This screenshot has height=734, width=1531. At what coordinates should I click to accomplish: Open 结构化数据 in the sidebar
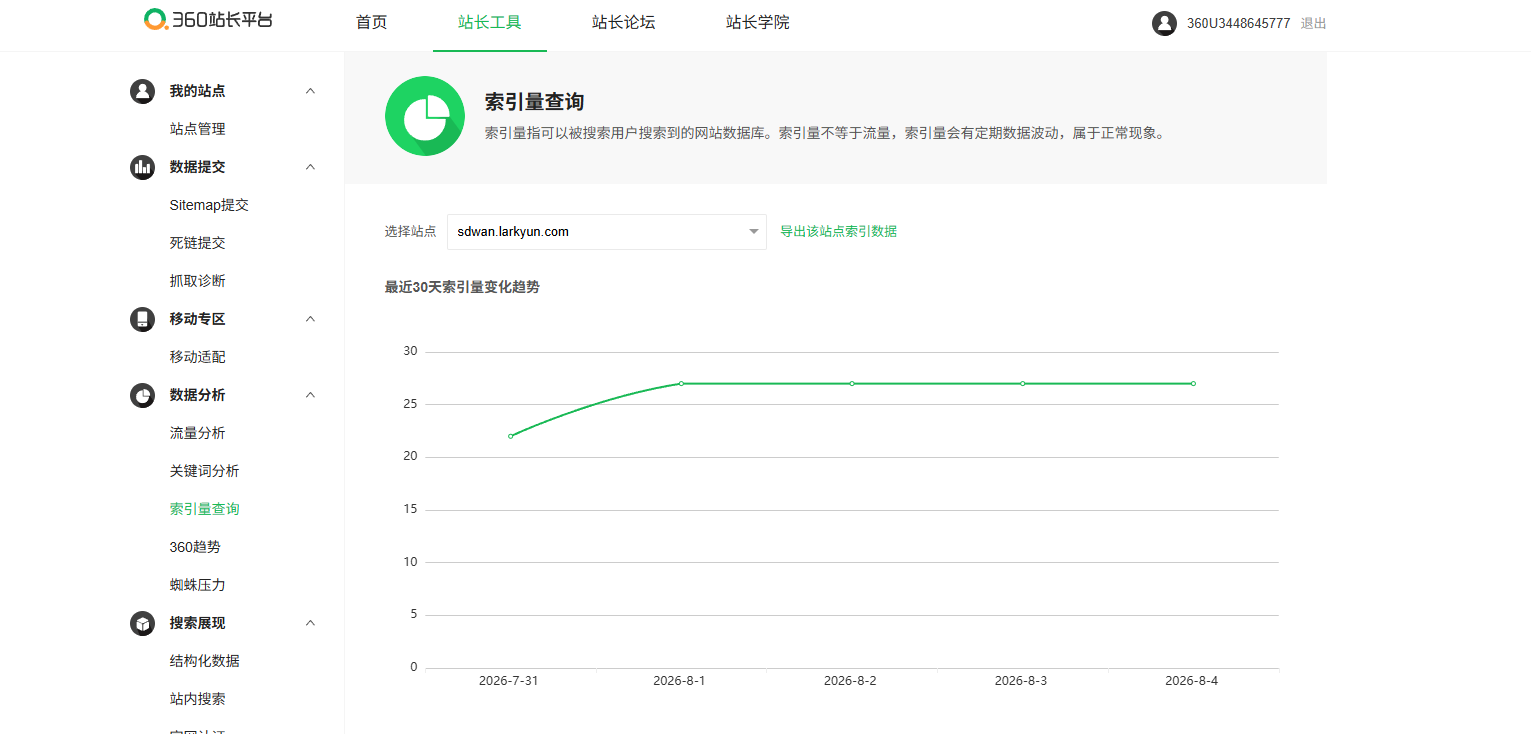click(205, 661)
